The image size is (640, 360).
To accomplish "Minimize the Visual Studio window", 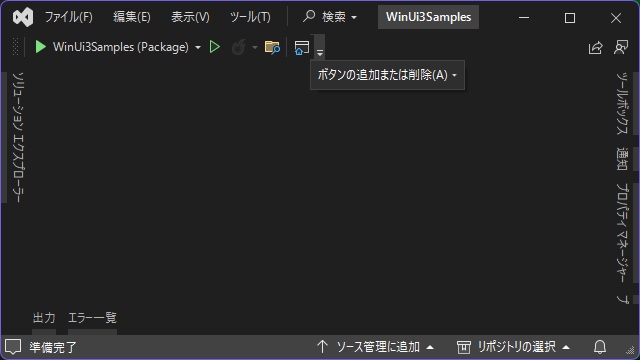I will pos(524,18).
